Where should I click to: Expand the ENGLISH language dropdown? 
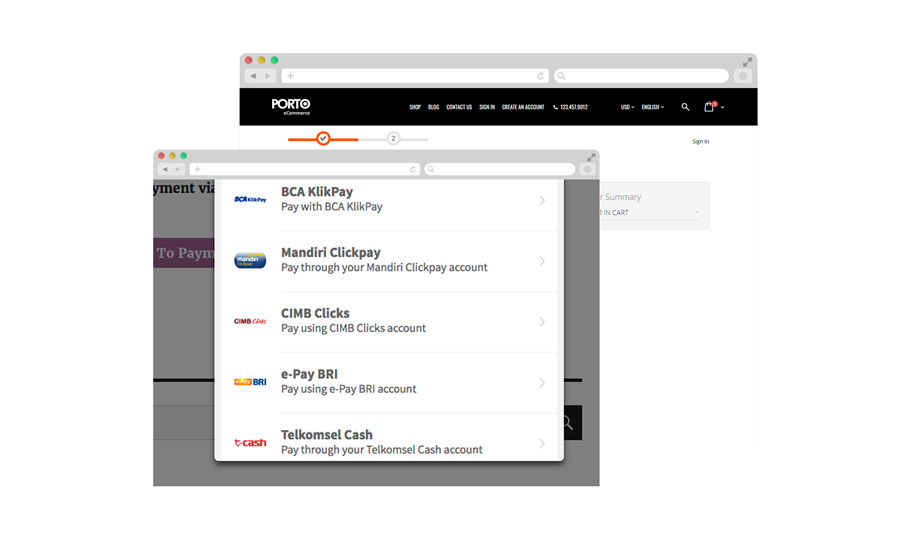pyautogui.click(x=653, y=107)
